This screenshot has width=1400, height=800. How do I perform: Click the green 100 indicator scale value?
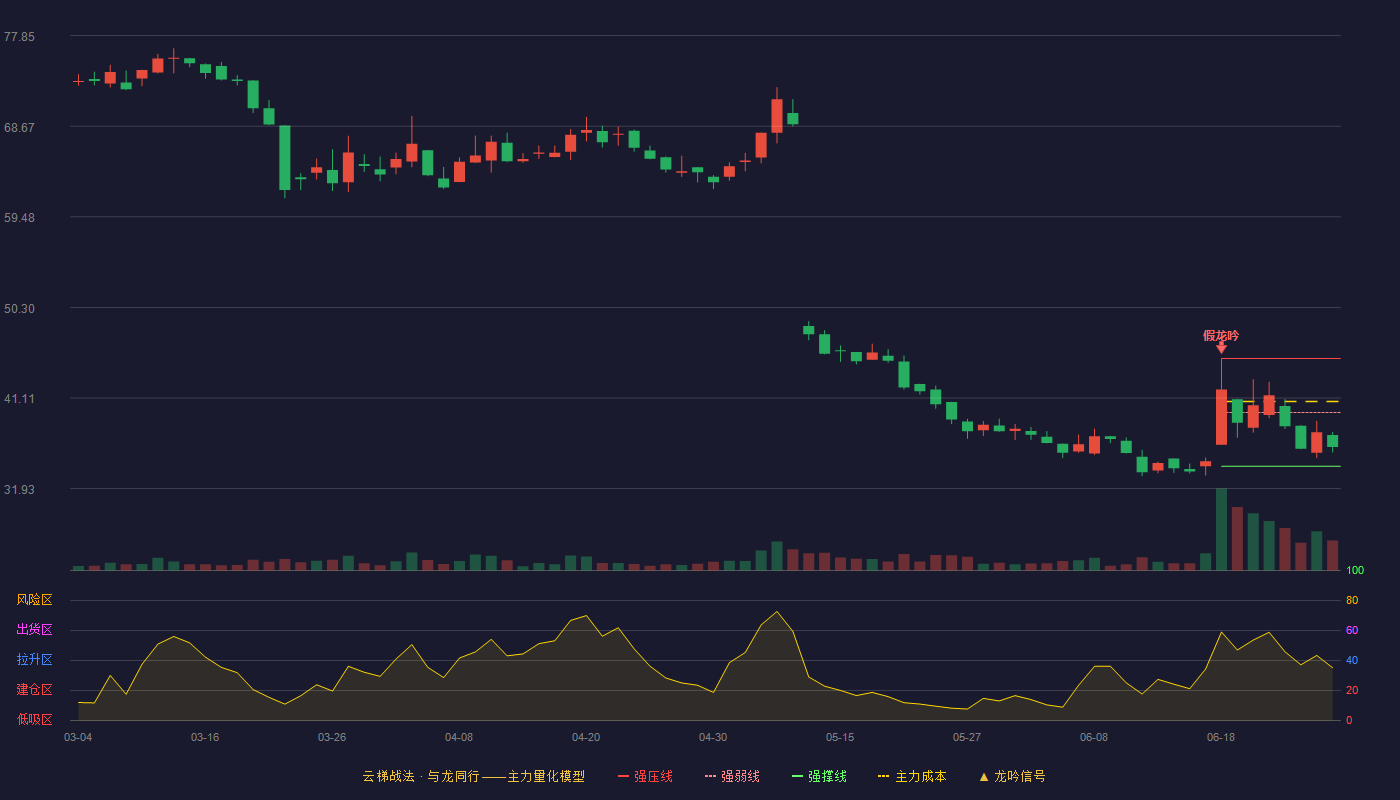click(x=1355, y=570)
